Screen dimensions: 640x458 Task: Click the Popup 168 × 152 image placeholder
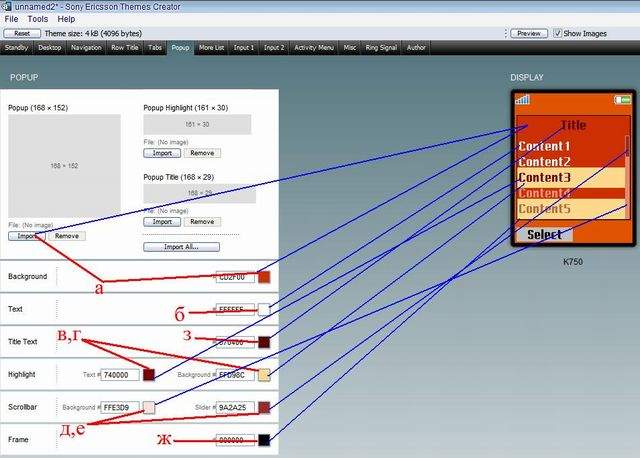pos(64,165)
